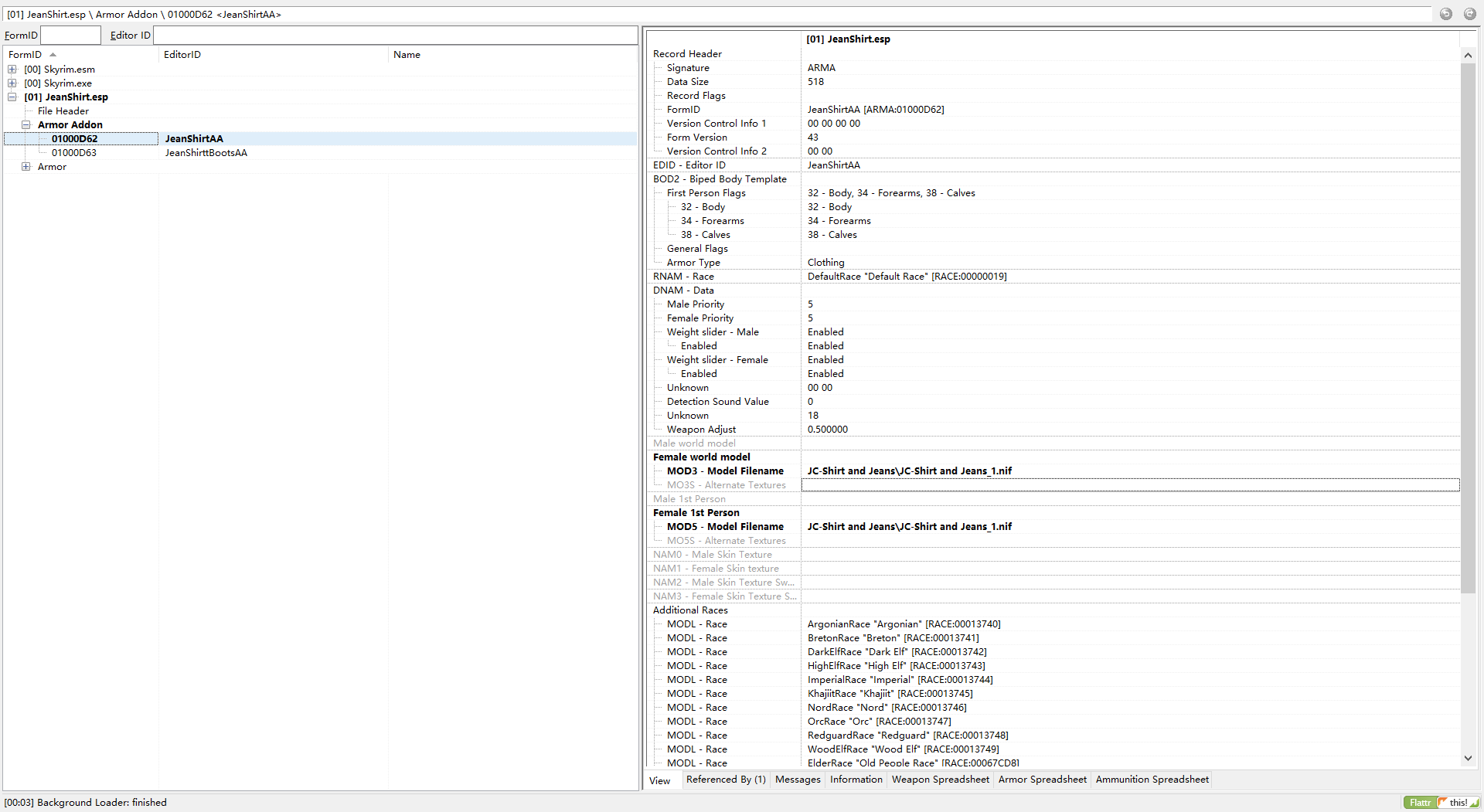Select the File Header node
This screenshot has width=1484, height=812.
point(63,111)
